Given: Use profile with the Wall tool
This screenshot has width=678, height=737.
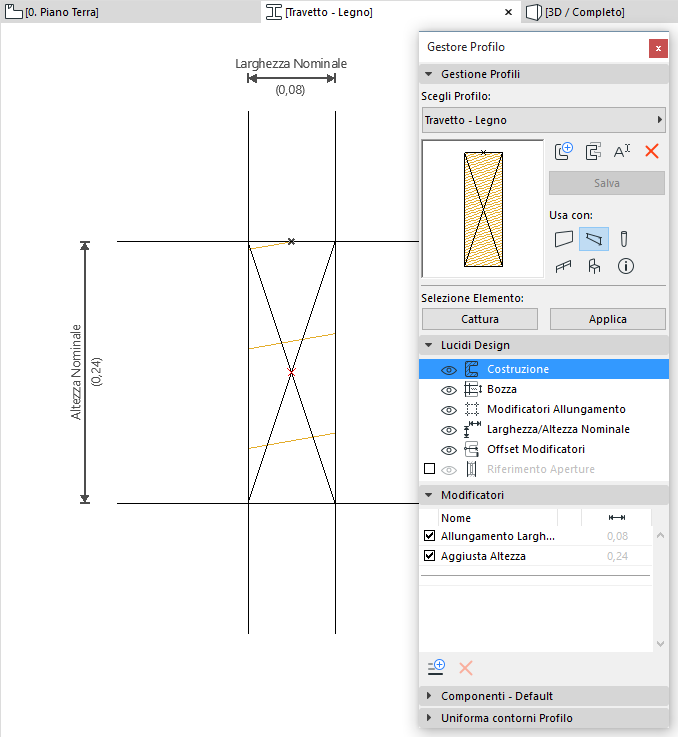Looking at the screenshot, I should (564, 239).
